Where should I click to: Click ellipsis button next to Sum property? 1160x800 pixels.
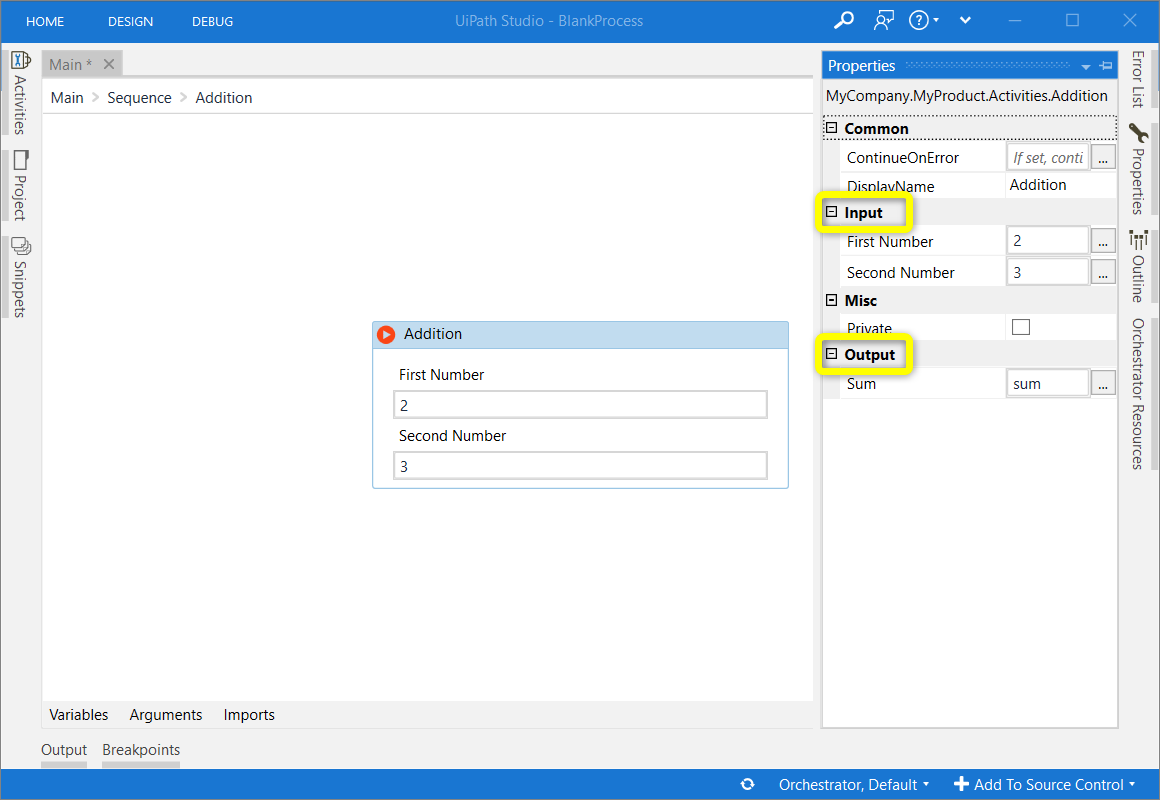(x=1103, y=383)
